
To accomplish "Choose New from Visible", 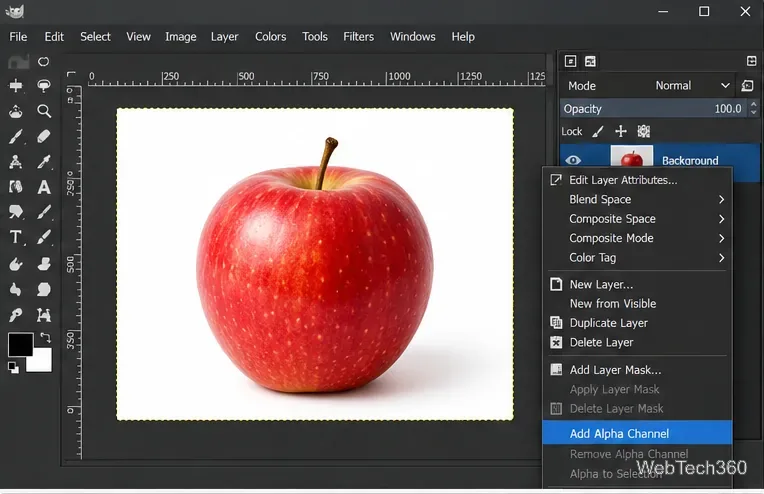I will [637, 304].
